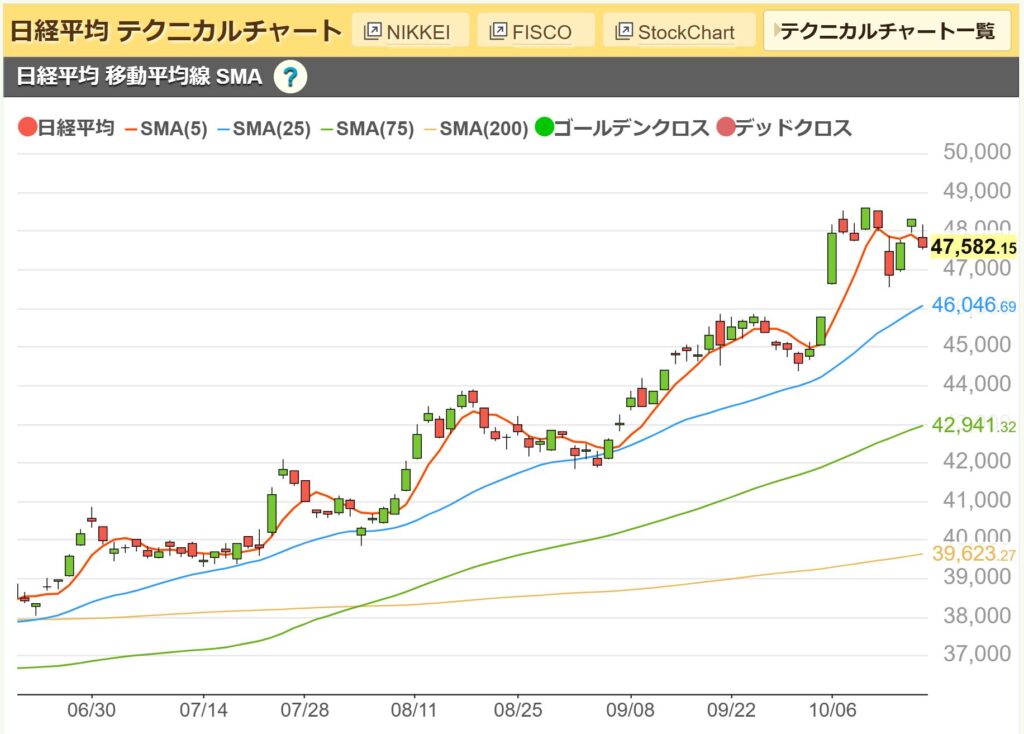Click the external link icon beside NIKKEI
Image resolution: width=1024 pixels, height=734 pixels.
pyautogui.click(x=371, y=31)
